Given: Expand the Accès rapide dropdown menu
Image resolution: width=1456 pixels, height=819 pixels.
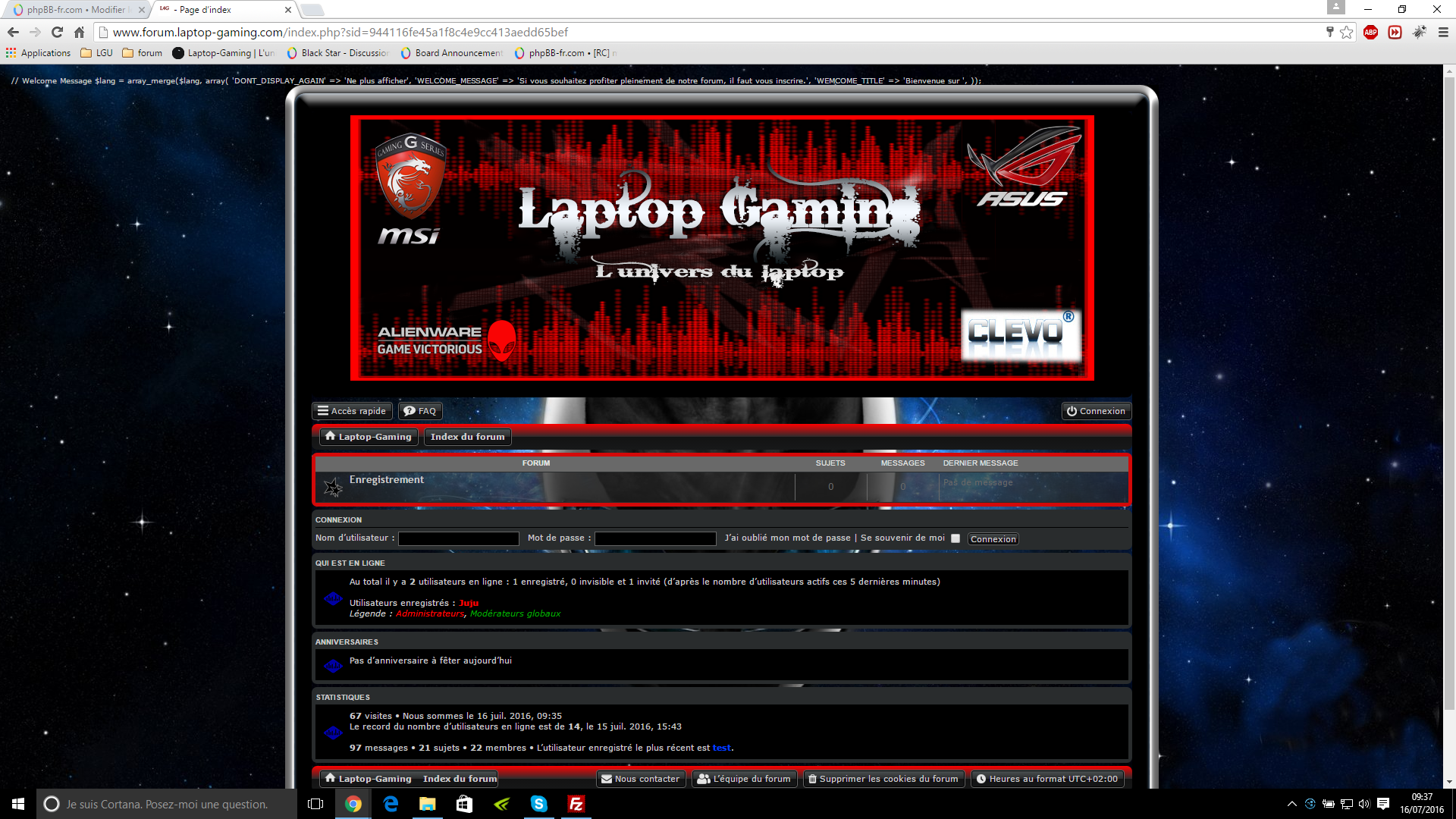Looking at the screenshot, I should point(352,411).
